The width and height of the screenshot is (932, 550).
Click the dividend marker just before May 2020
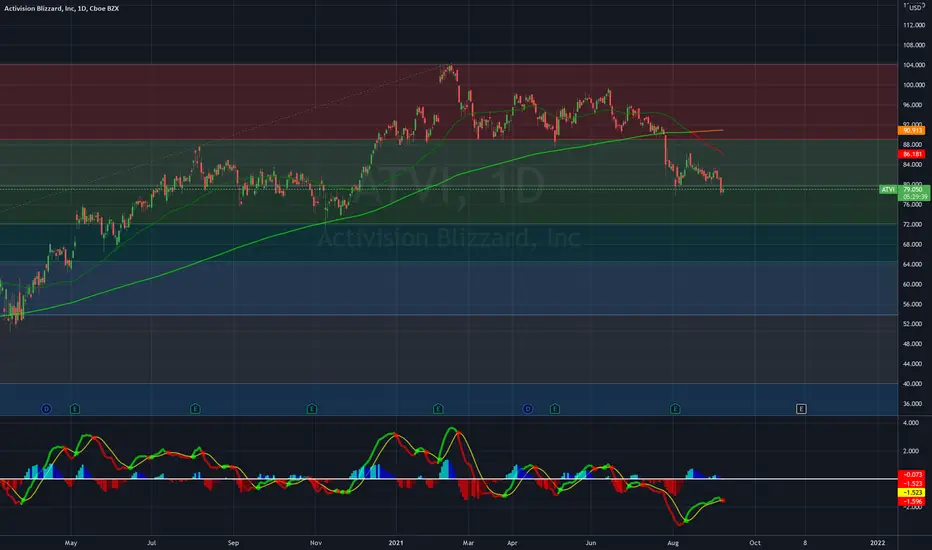(x=46, y=408)
